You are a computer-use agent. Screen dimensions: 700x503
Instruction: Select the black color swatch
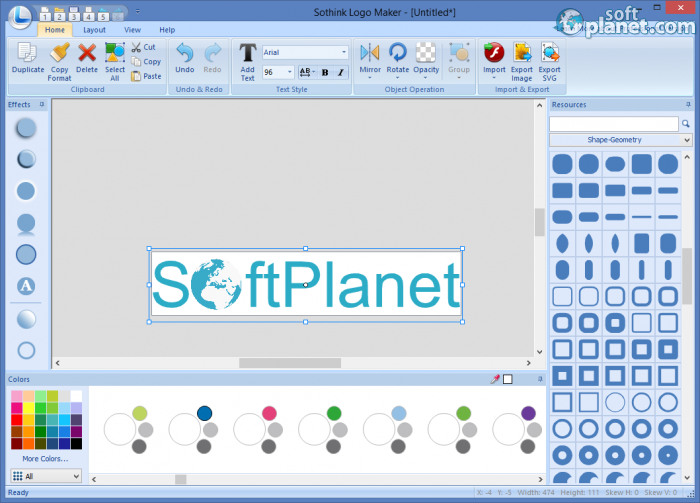[x=76, y=444]
